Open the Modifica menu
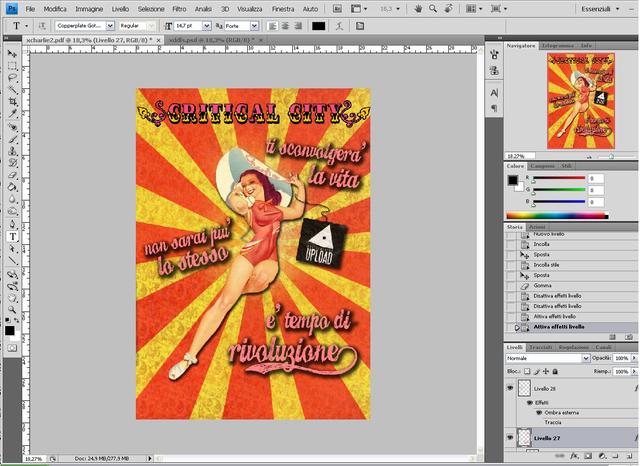Screen dimensions: 640x466 pos(55,9)
